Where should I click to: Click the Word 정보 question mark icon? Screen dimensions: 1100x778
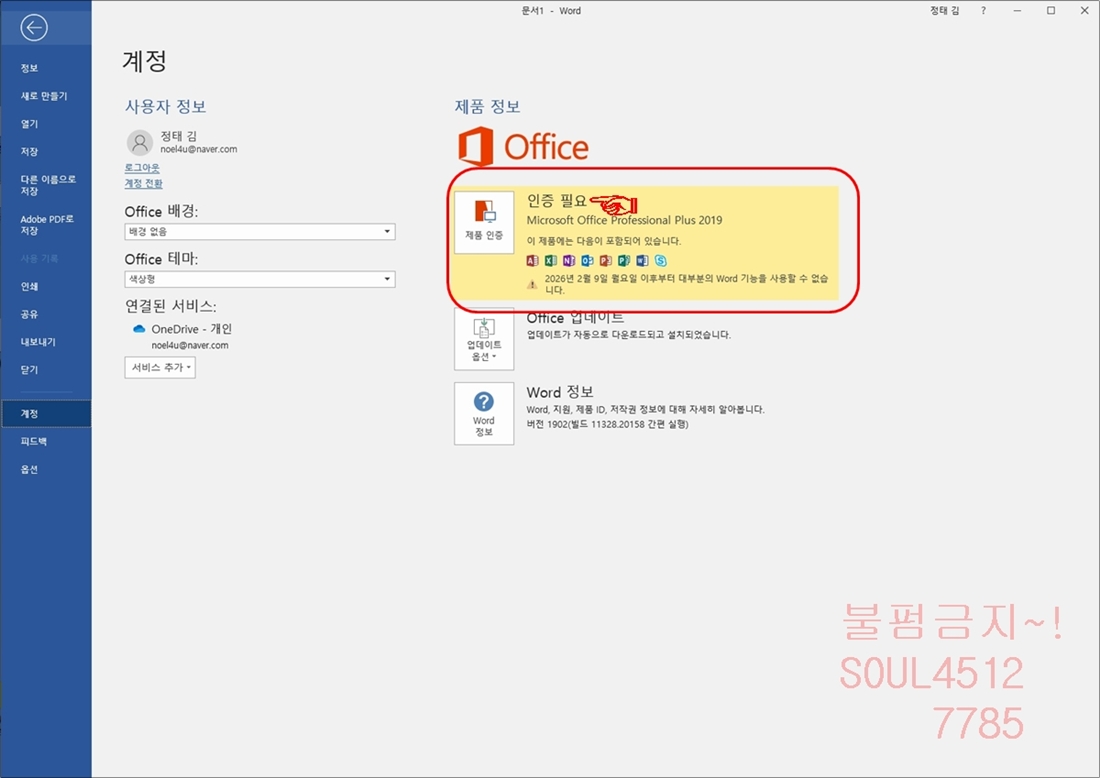(484, 412)
